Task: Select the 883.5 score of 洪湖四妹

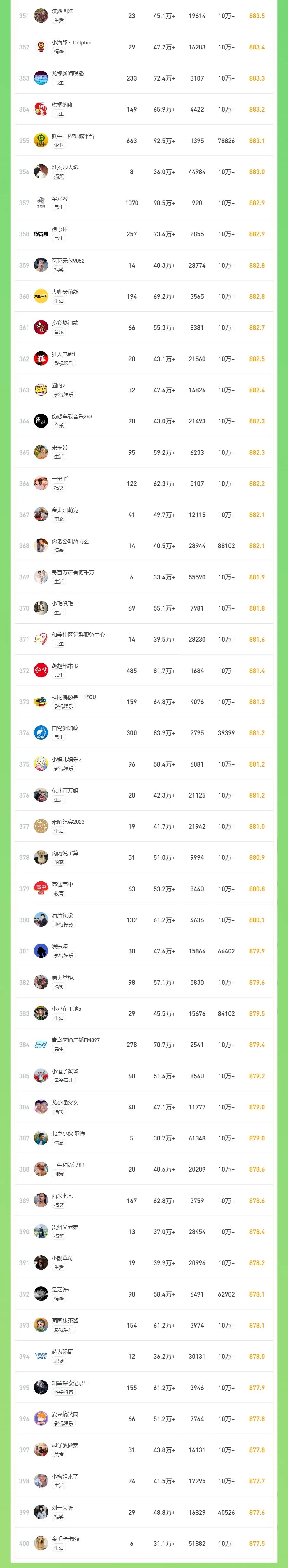Action: (x=257, y=16)
